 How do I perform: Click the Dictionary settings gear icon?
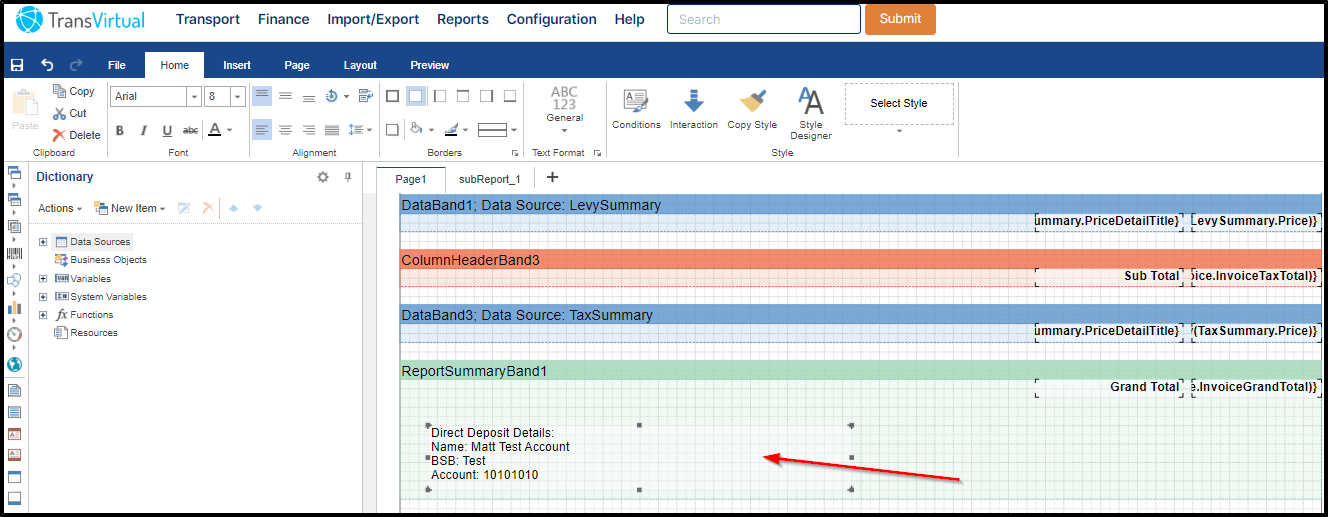coord(322,177)
